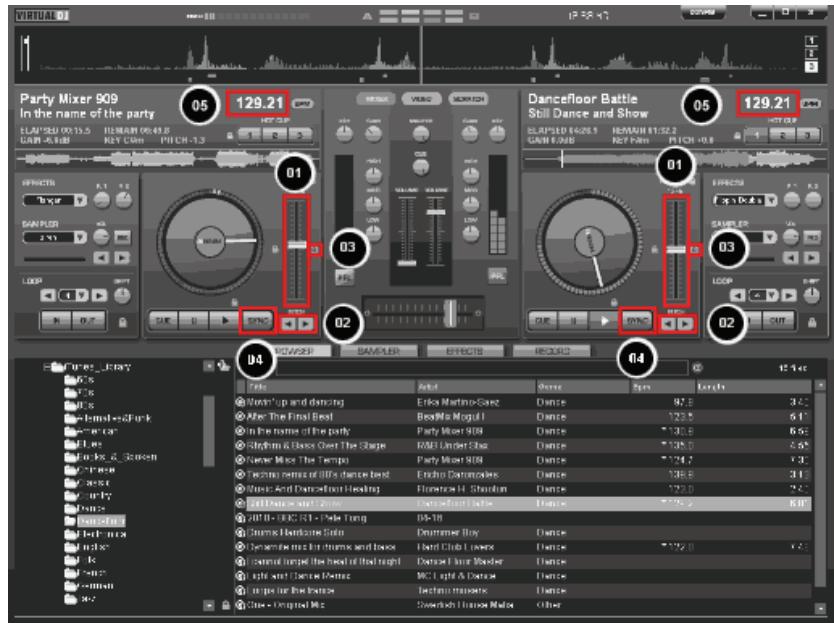Nudge left deck pitch down arrow
834x623 pixels.
(288, 323)
